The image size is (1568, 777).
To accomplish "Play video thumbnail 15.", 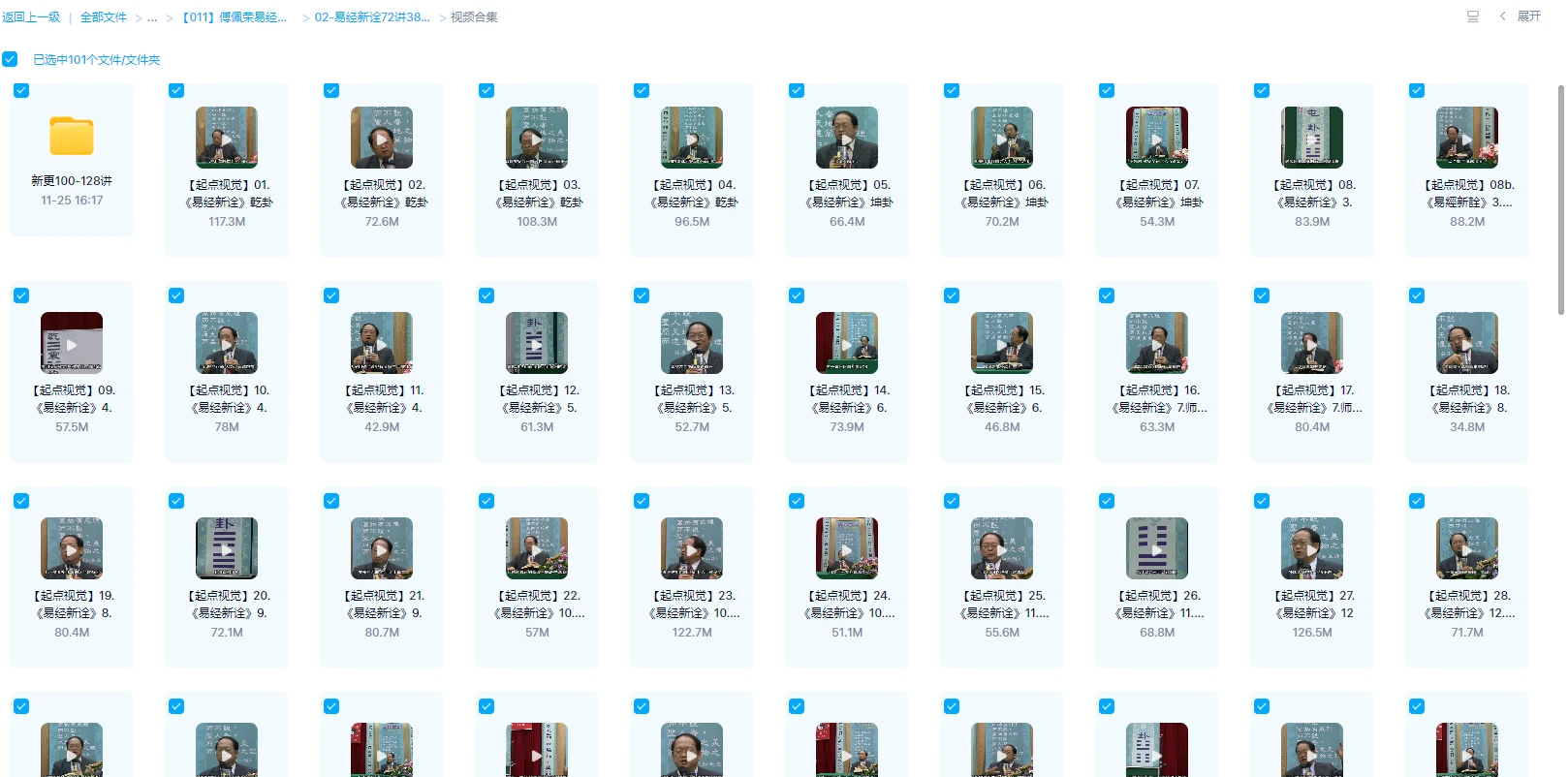I will click(1002, 343).
